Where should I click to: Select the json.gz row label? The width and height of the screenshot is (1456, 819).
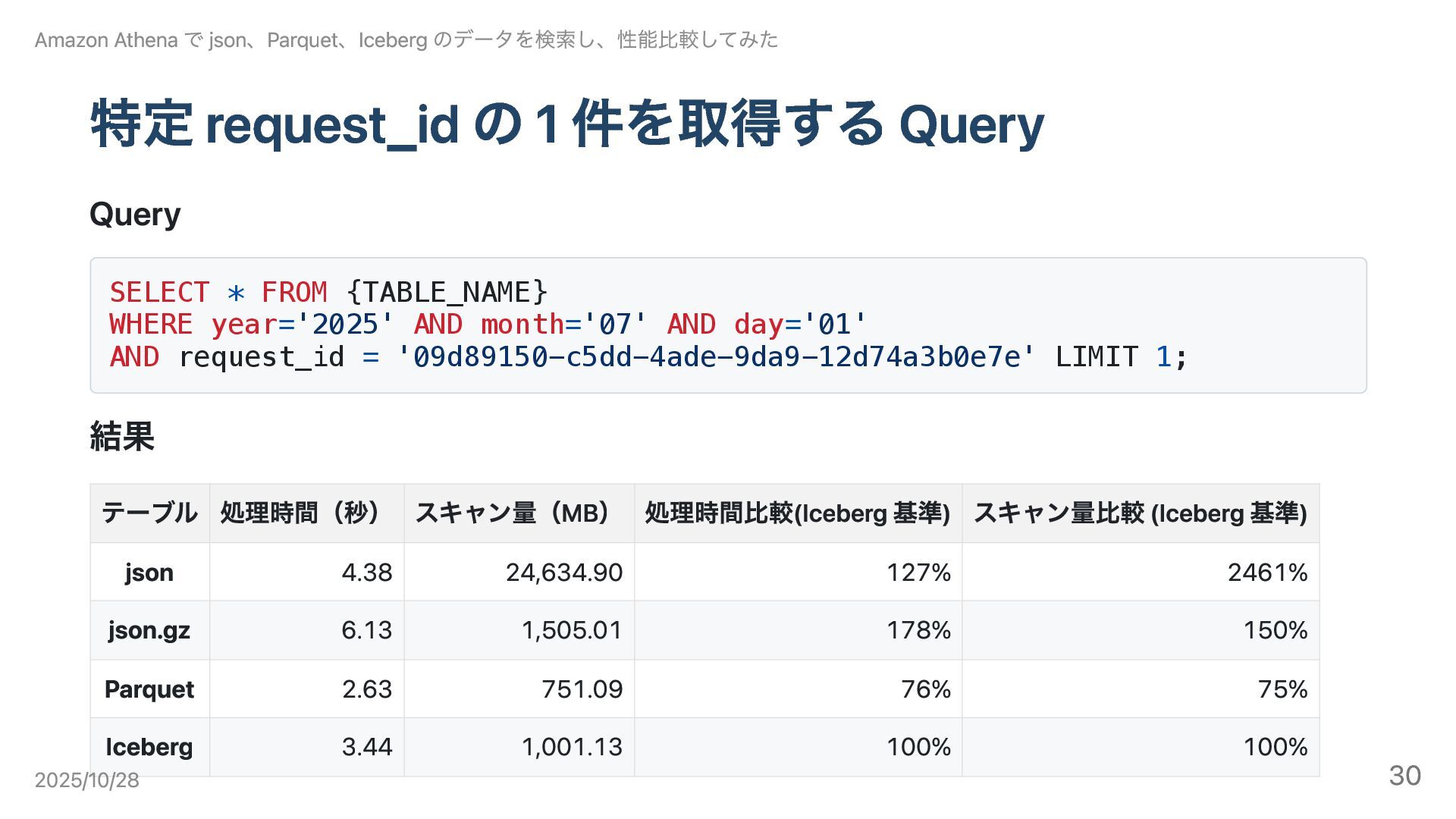coord(149,630)
